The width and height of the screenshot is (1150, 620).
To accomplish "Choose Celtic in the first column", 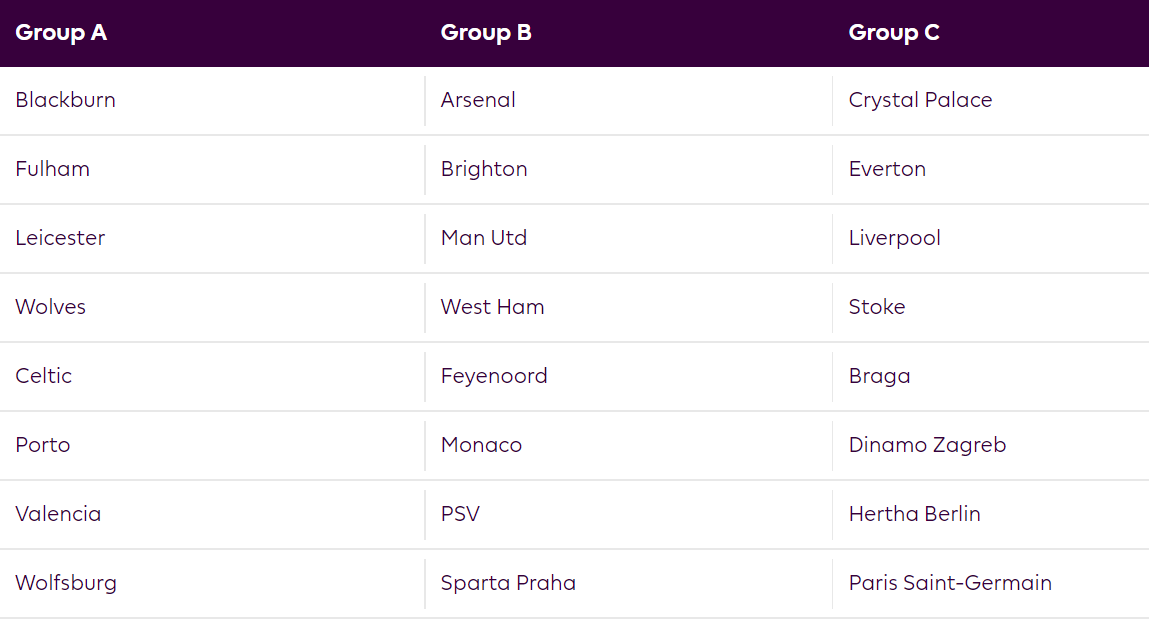I will click(44, 376).
